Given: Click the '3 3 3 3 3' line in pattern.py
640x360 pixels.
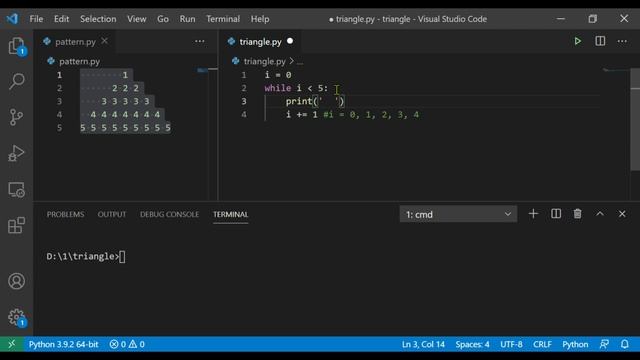Looking at the screenshot, I should pyautogui.click(x=125, y=101).
